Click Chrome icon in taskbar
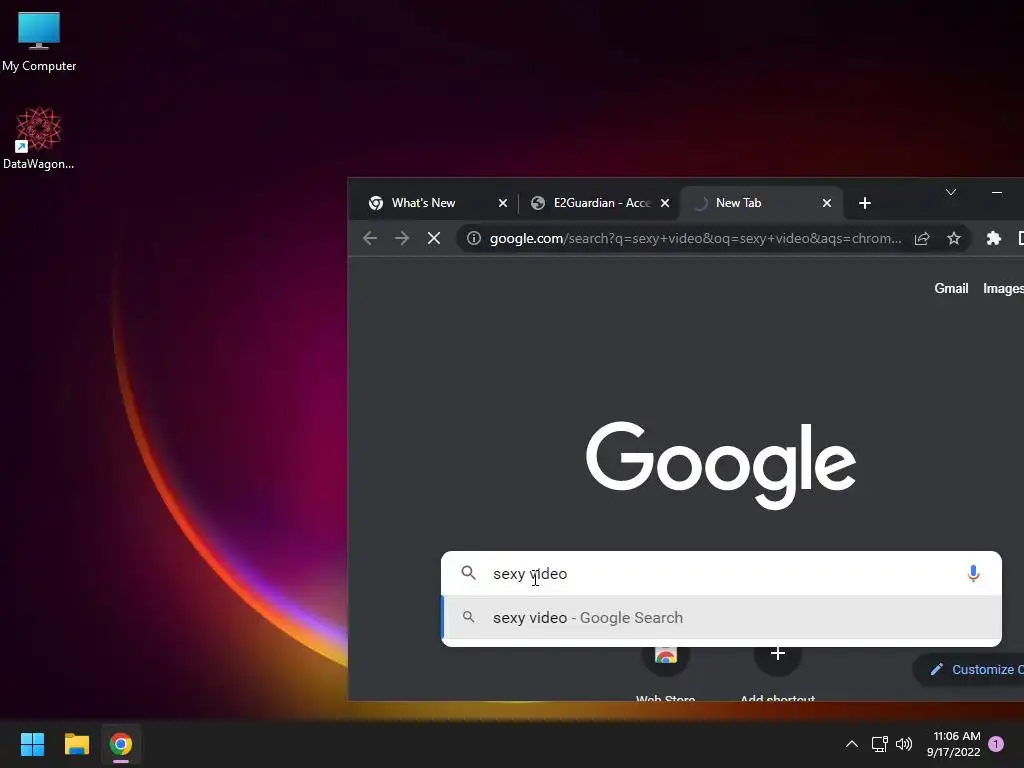The image size is (1024, 768). tap(121, 744)
